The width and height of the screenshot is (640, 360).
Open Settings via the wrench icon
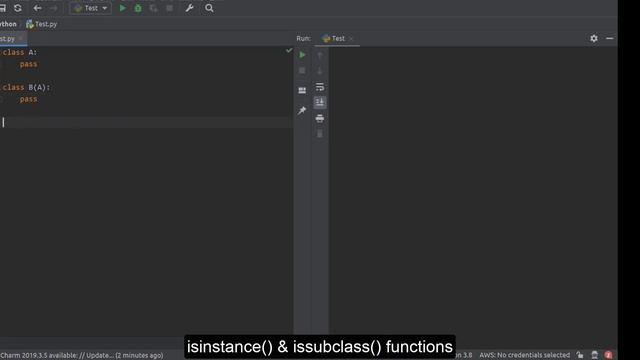pyautogui.click(x=189, y=8)
